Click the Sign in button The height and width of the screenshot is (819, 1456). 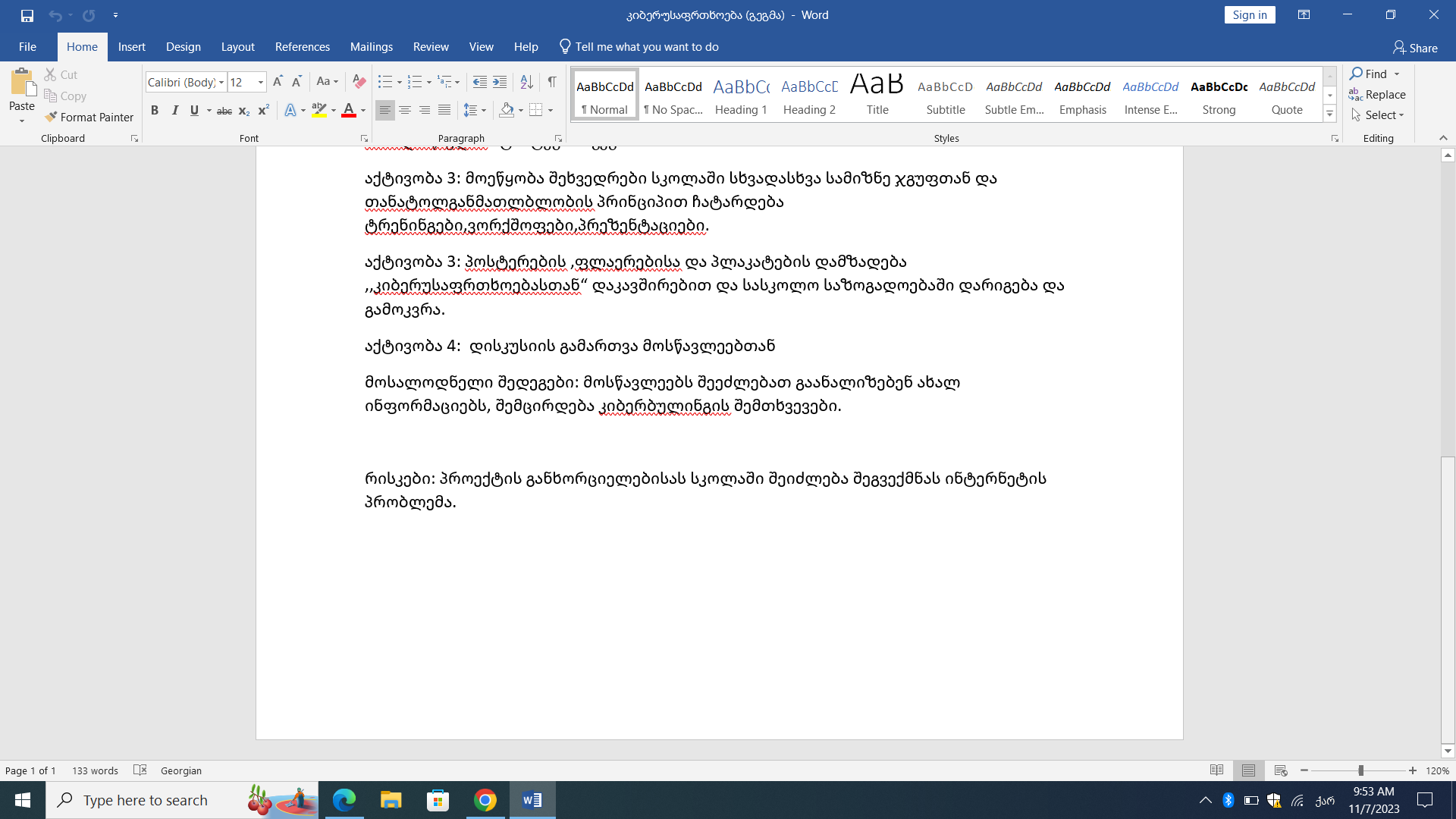coord(1250,15)
